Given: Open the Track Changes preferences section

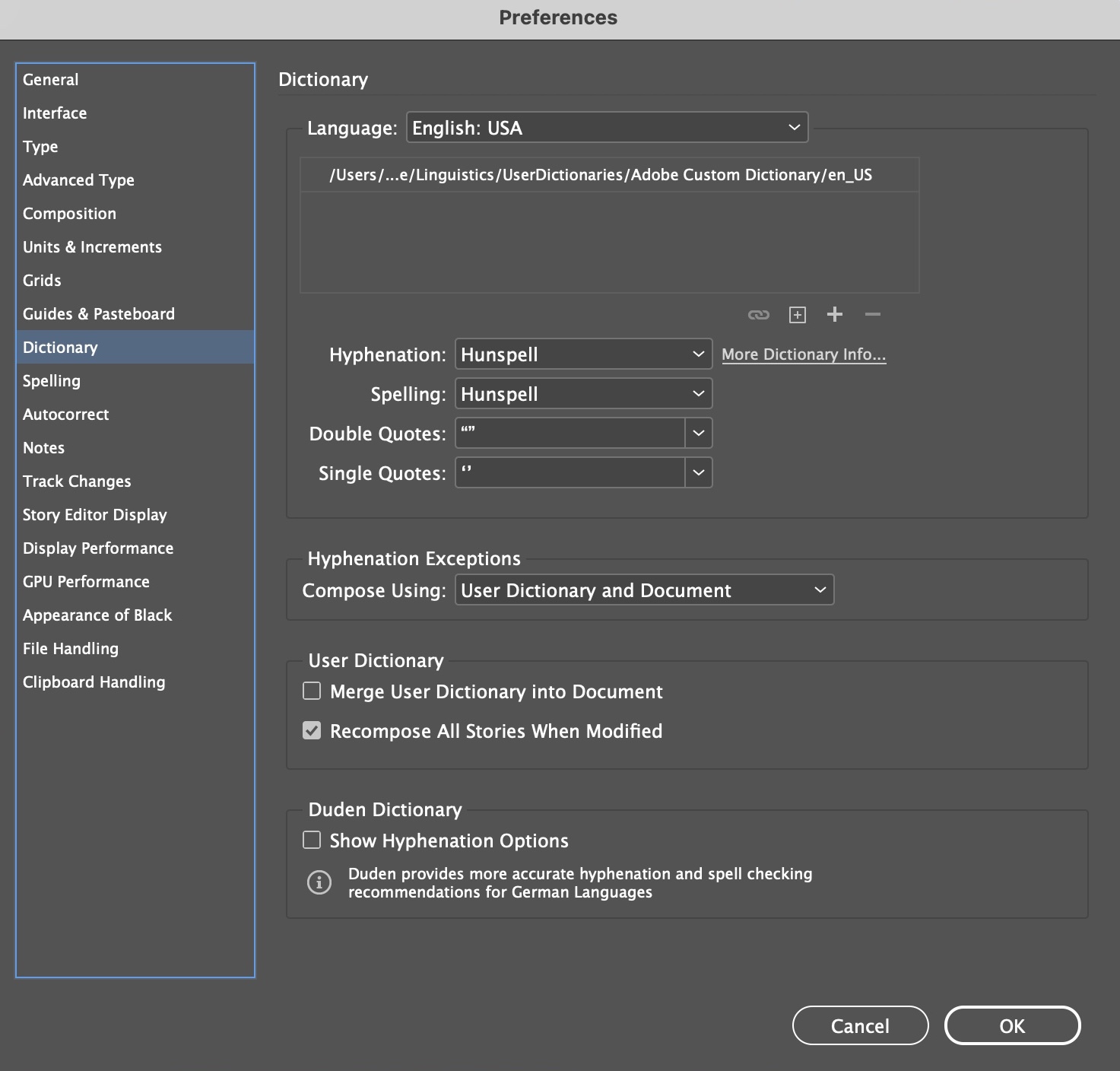Looking at the screenshot, I should pyautogui.click(x=77, y=481).
